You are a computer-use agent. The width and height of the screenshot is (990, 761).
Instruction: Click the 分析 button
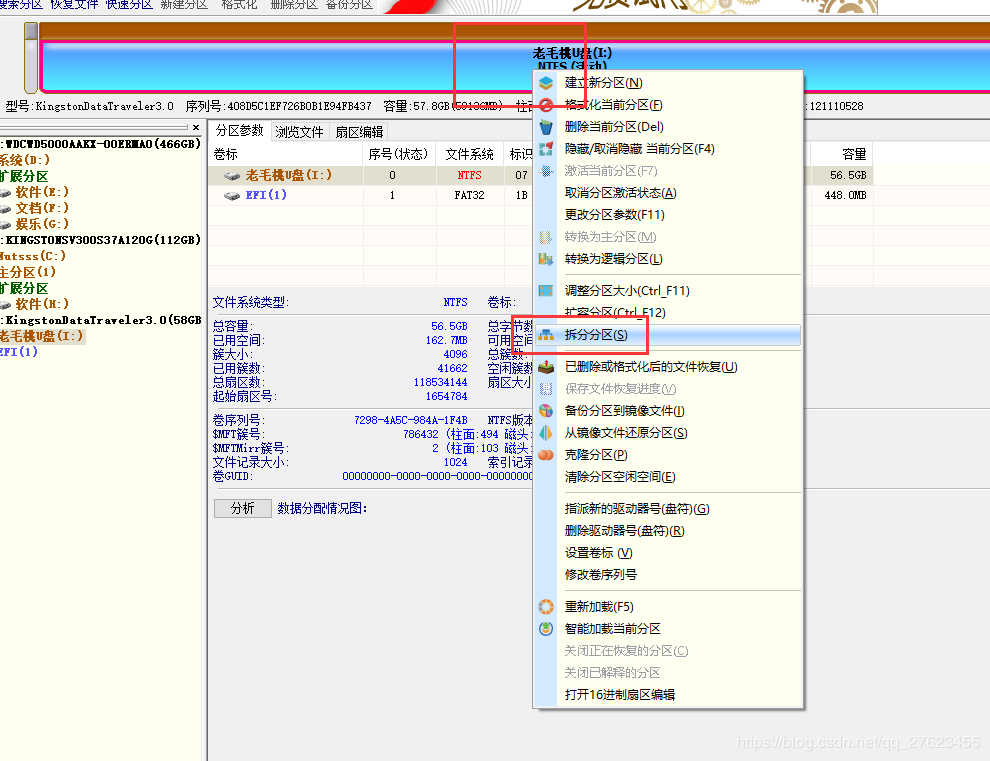(242, 508)
